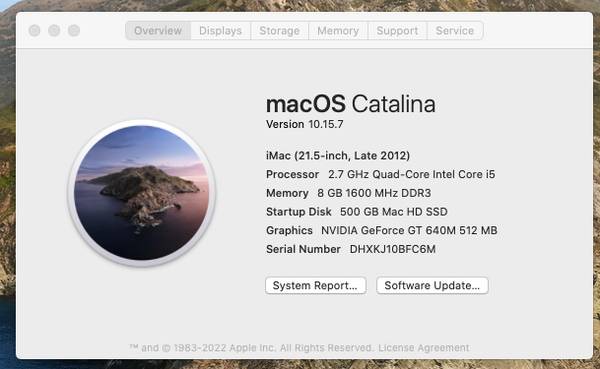Screen dimensions: 600x369
Task: Open the License Agreement link
Action: pyautogui.click(x=424, y=348)
